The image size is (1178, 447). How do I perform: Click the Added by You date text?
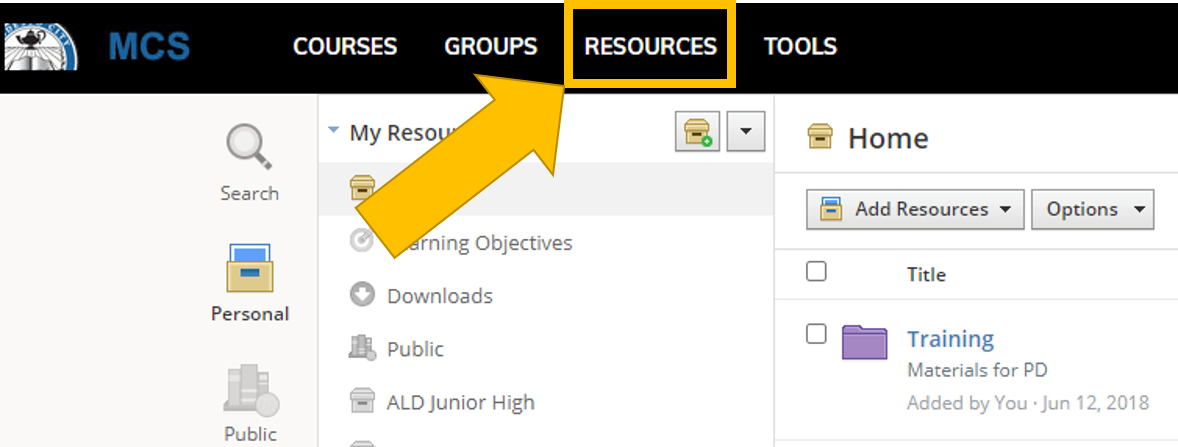coord(1028,403)
